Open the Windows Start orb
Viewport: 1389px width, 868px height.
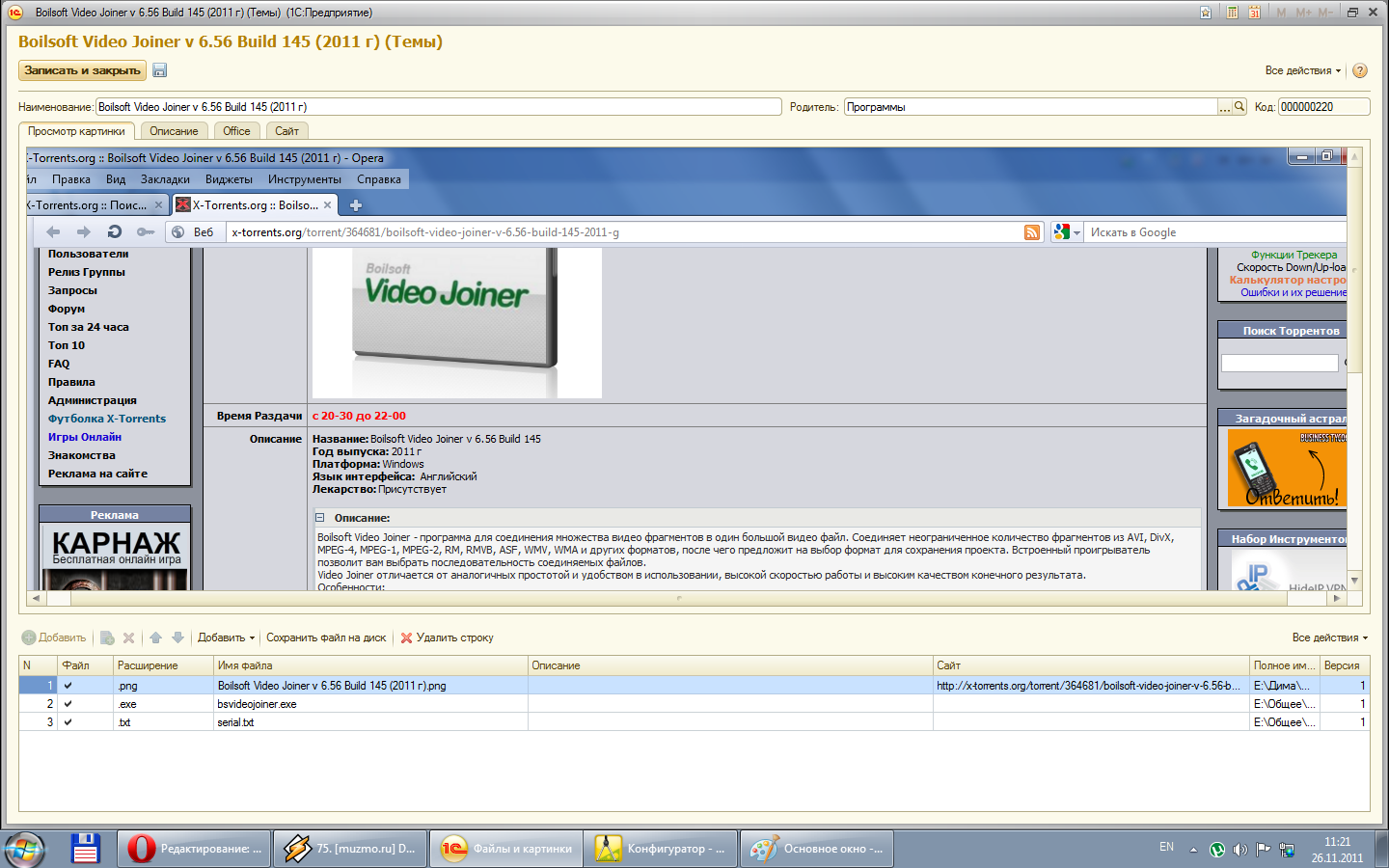tap(26, 849)
